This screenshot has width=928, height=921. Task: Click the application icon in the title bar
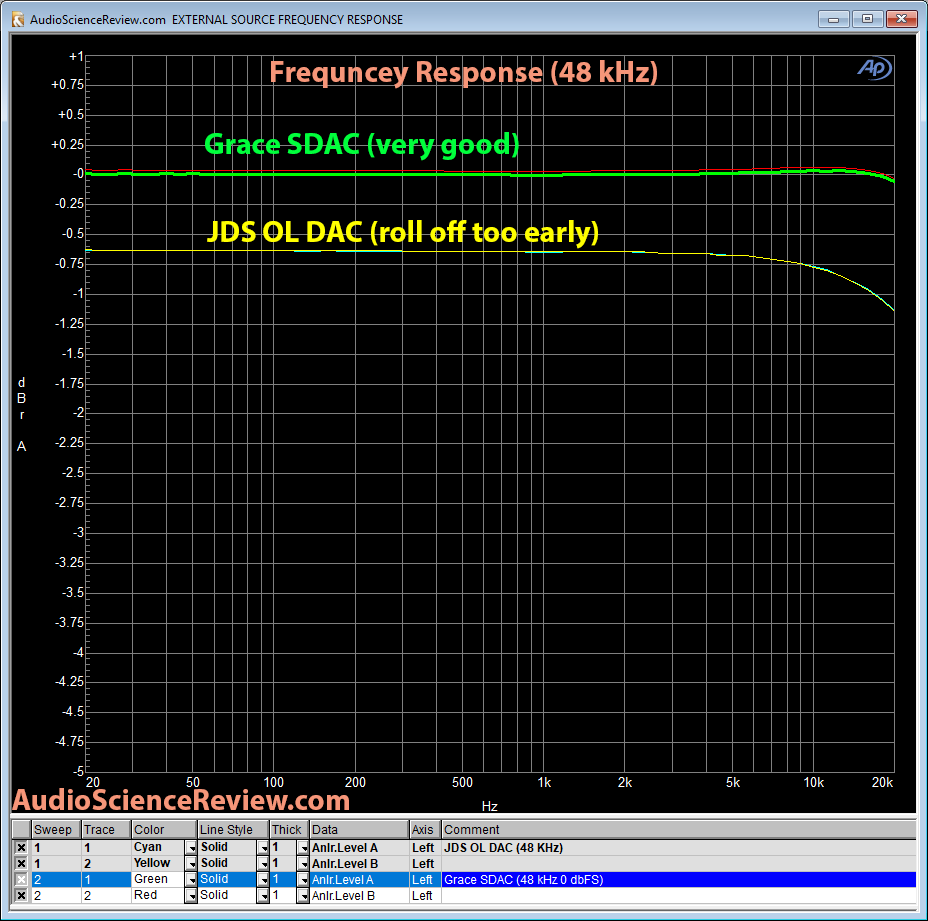(18, 20)
